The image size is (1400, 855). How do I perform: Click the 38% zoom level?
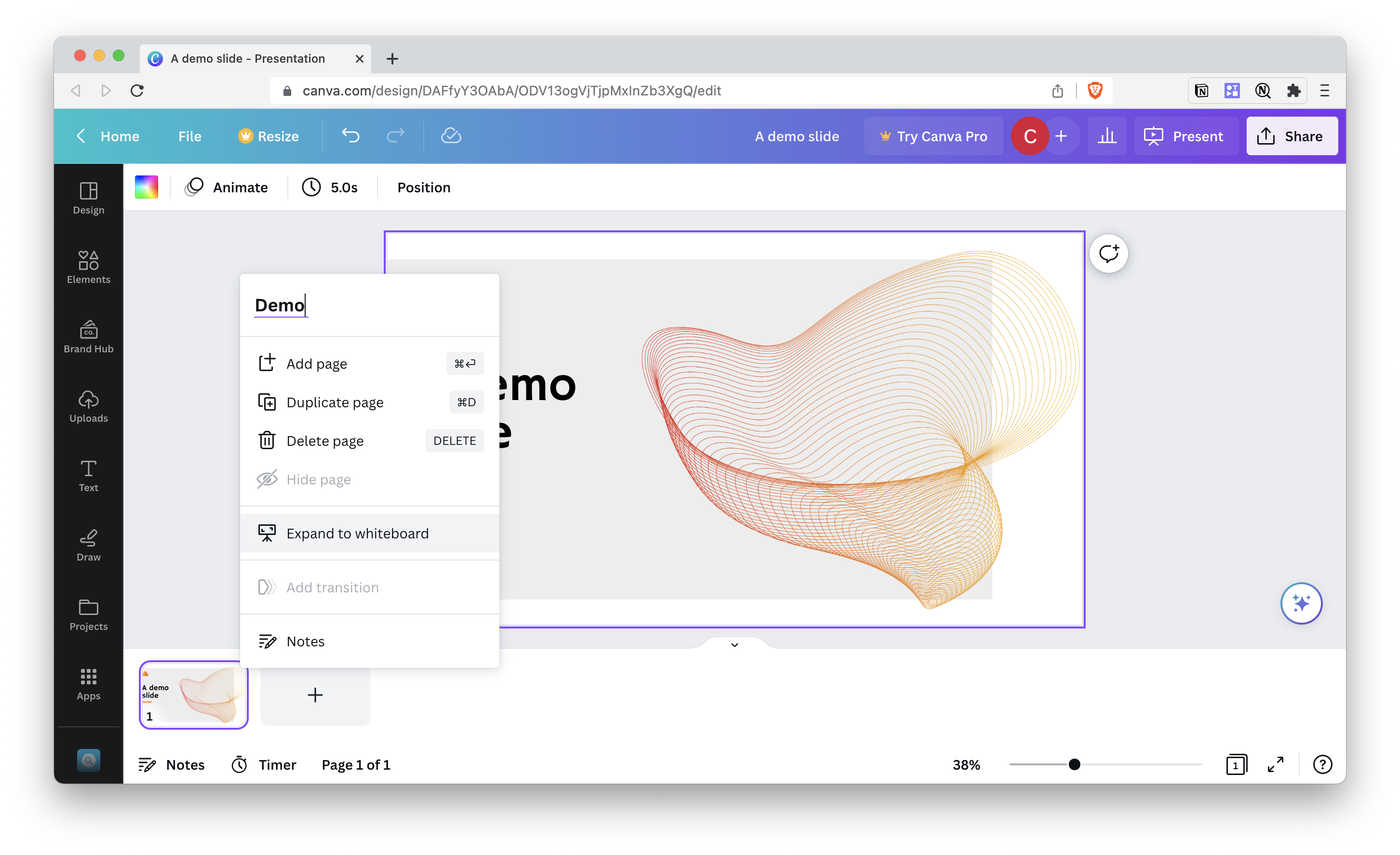point(966,764)
